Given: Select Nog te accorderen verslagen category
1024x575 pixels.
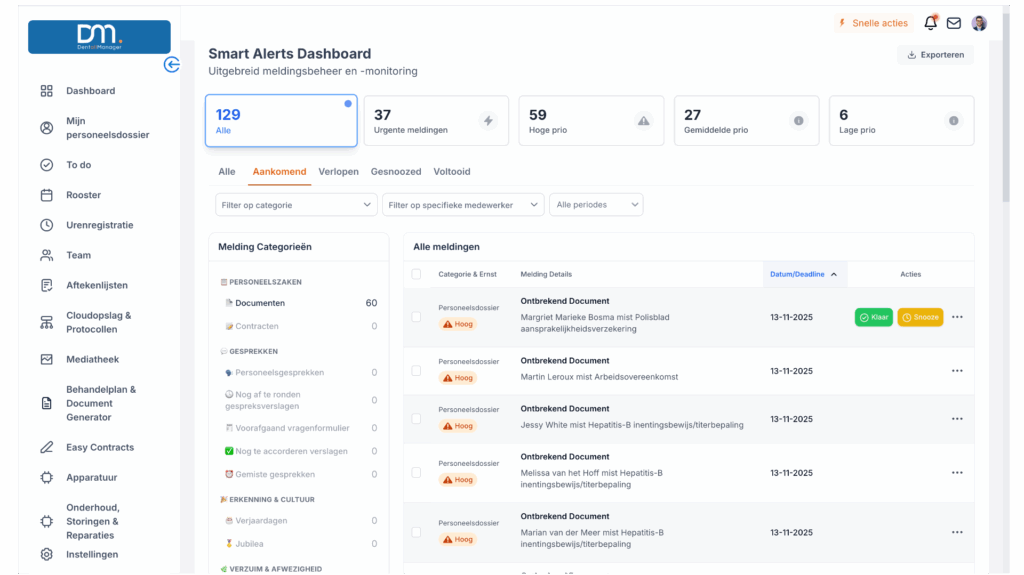Looking at the screenshot, I should [x=299, y=452].
